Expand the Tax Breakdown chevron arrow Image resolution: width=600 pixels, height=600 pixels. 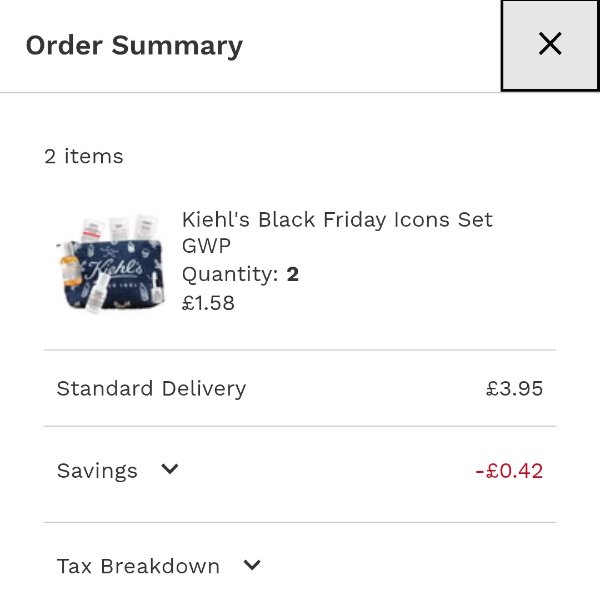pyautogui.click(x=252, y=565)
